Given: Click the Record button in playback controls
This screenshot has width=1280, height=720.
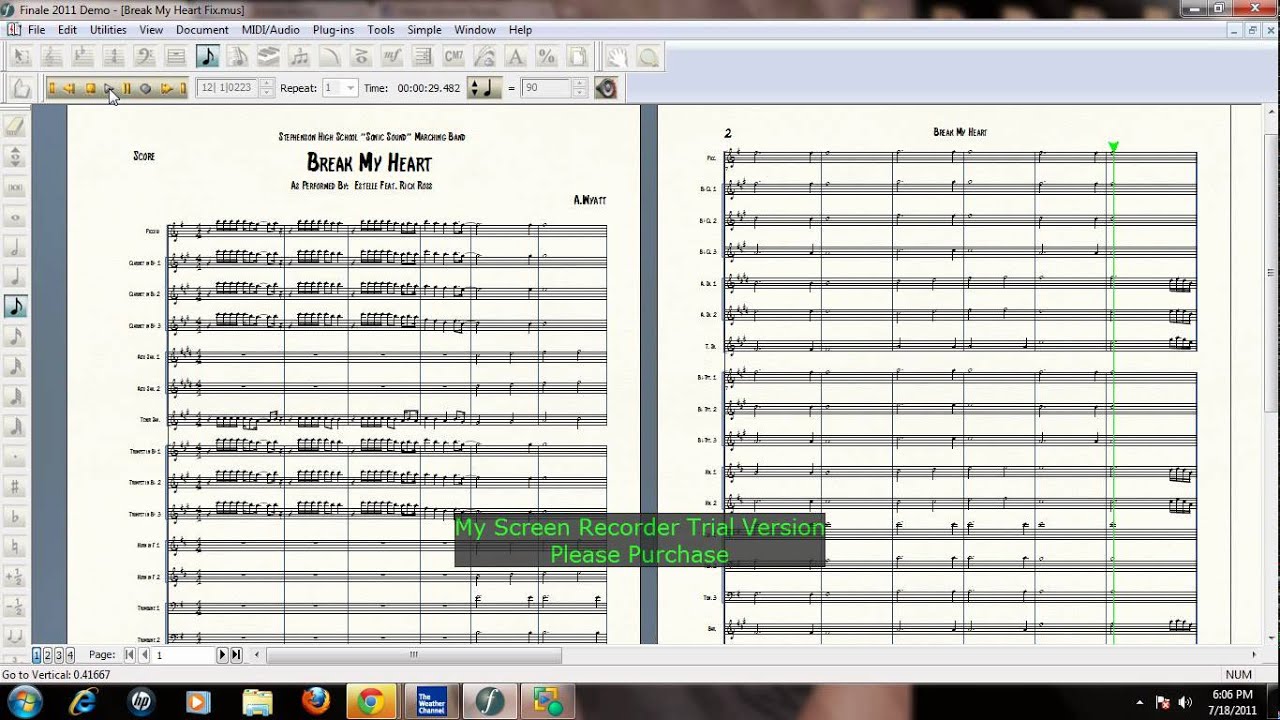Looking at the screenshot, I should point(145,88).
